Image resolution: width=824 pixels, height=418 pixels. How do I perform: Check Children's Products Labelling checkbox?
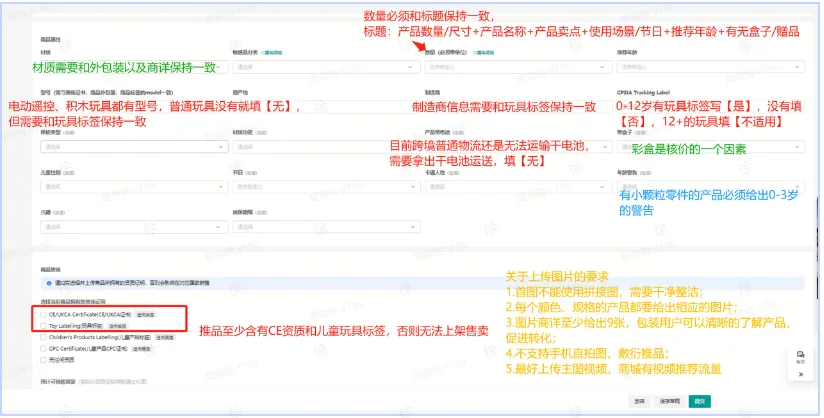[x=43, y=338]
